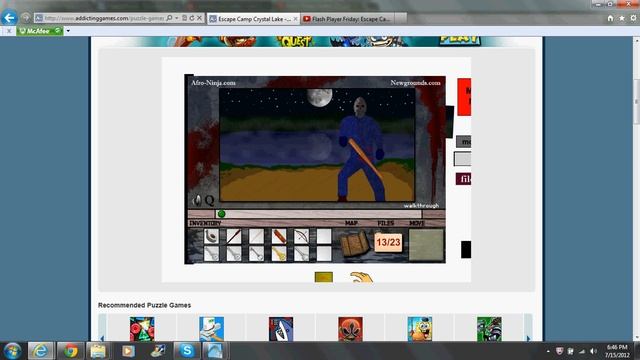The width and height of the screenshot is (640, 360).
Task: Toggle the Q quality button in game
Action: point(209,200)
